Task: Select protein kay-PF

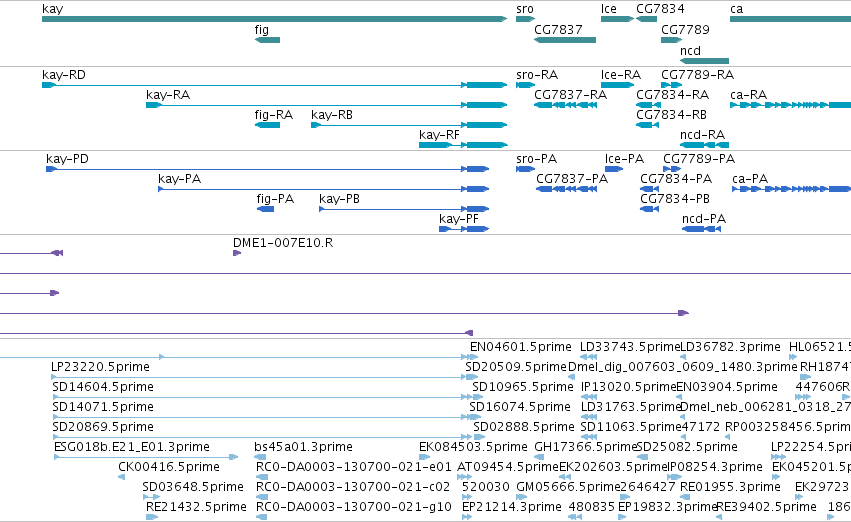Action: pyautogui.click(x=464, y=229)
